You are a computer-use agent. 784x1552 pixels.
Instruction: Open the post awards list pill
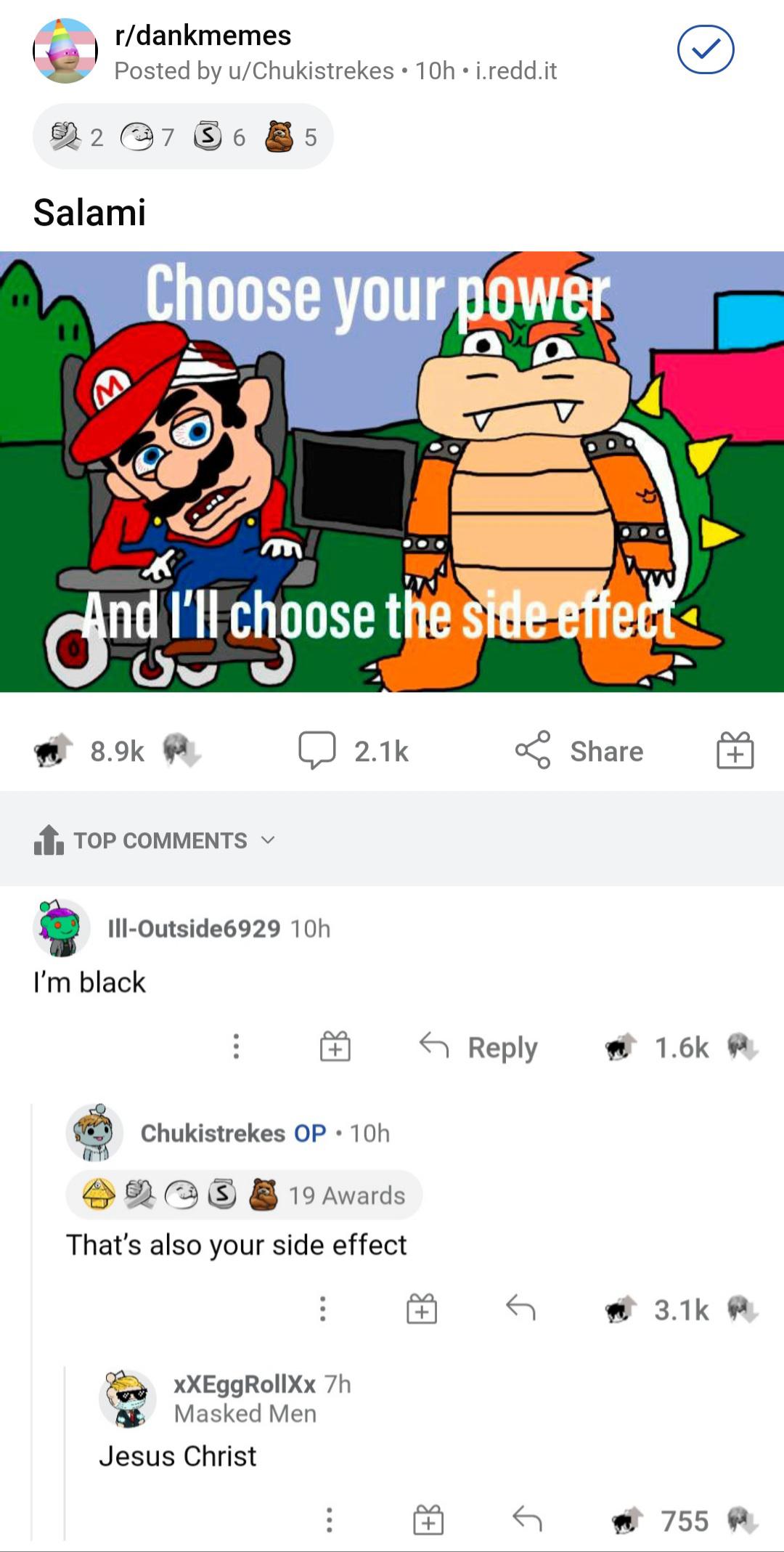click(x=183, y=137)
